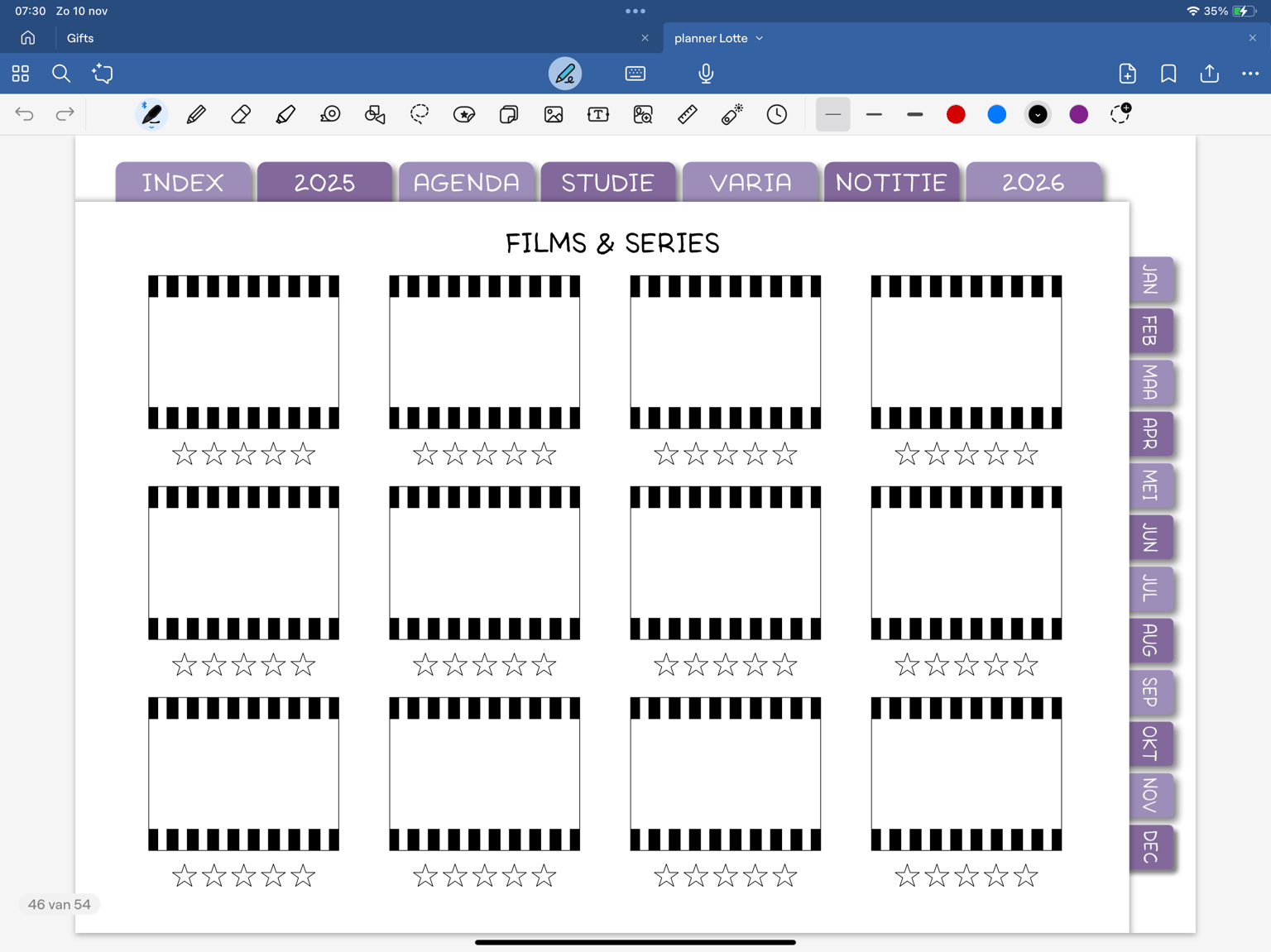Viewport: 1271px width, 952px height.
Task: Jump to the JAN month tab
Action: [1151, 280]
